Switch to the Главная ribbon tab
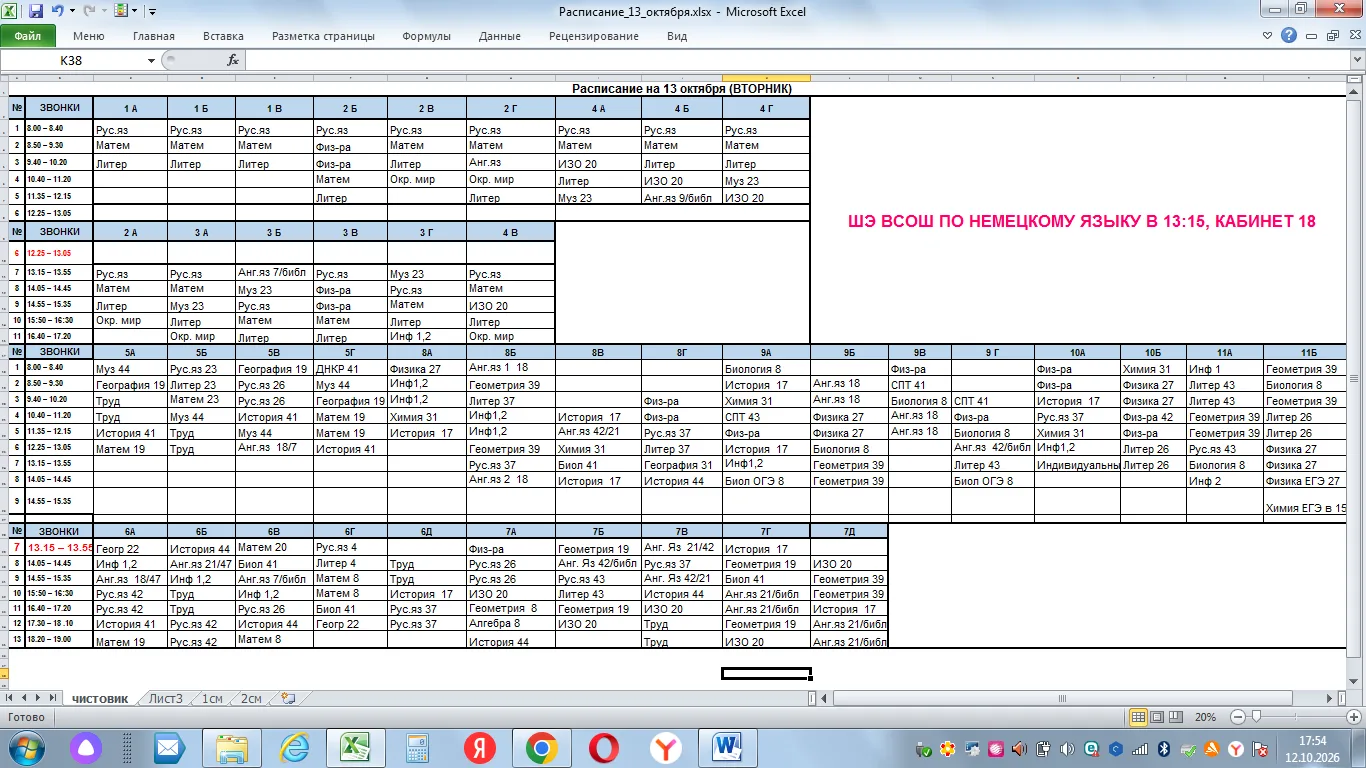The height and width of the screenshot is (768, 1366). pyautogui.click(x=154, y=36)
